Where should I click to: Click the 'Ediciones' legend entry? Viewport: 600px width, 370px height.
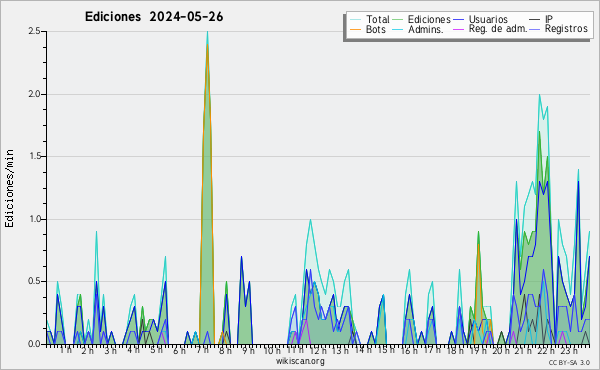[429, 19]
